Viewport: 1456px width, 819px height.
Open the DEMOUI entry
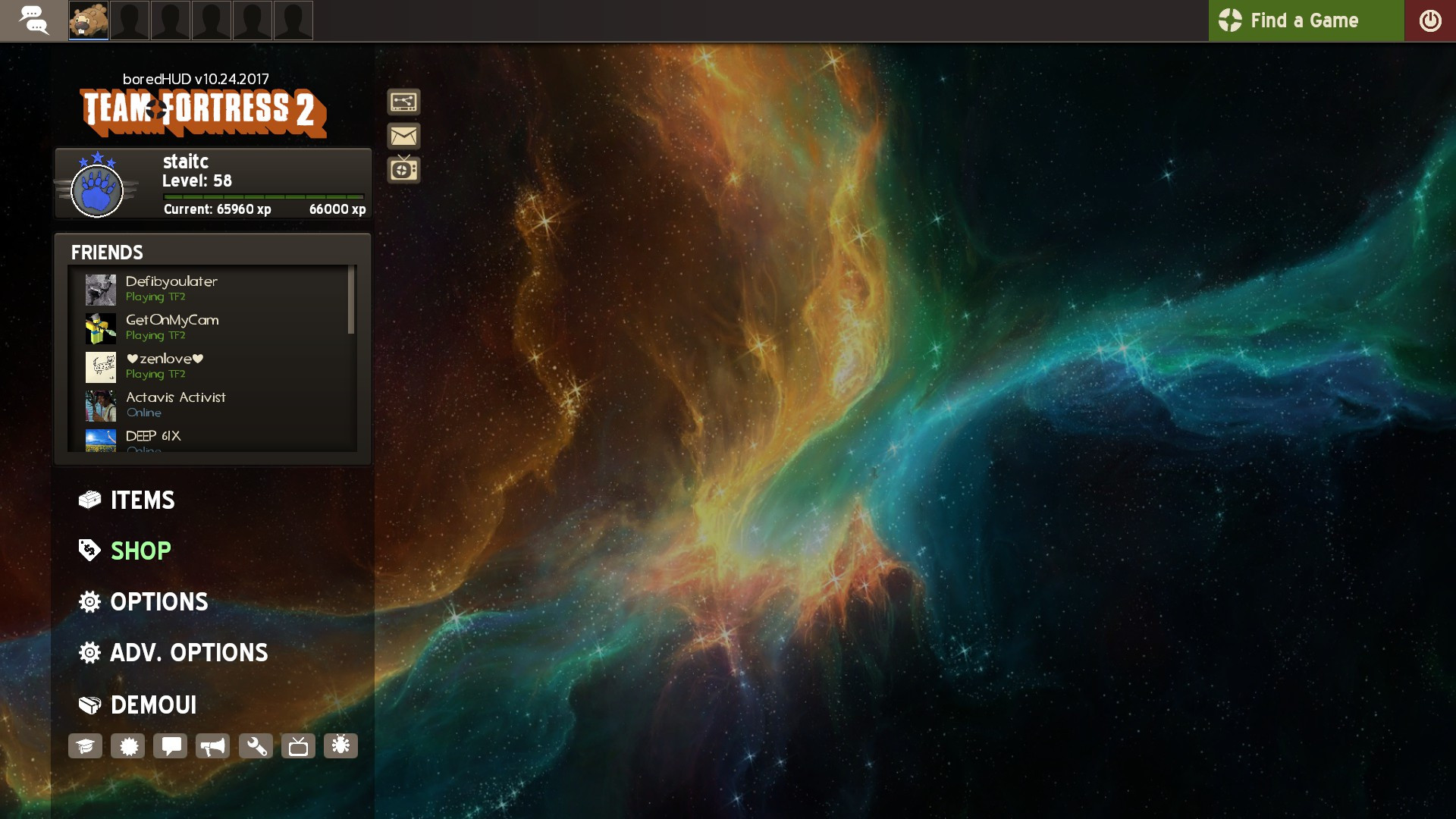click(138, 705)
